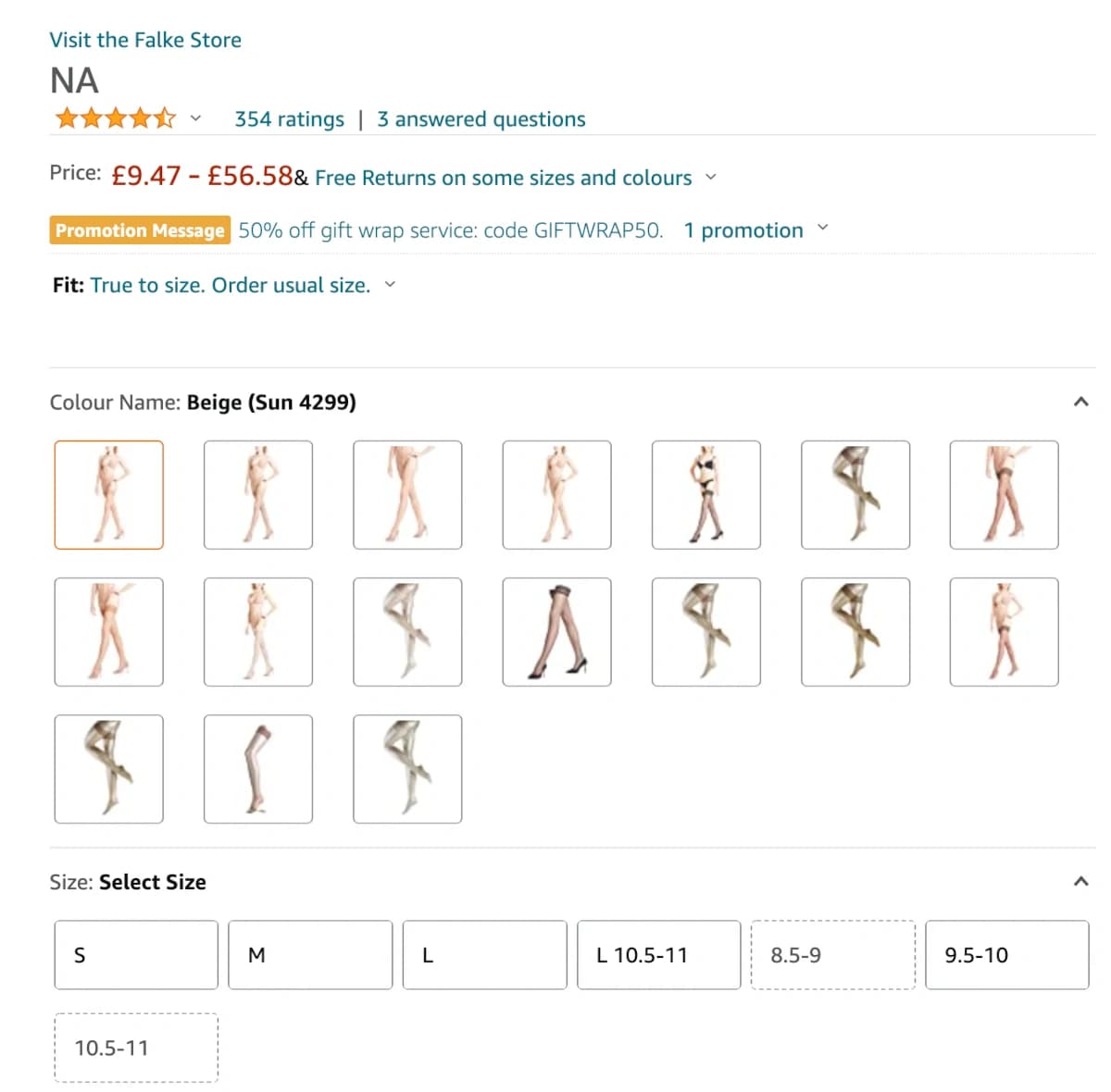Open the 354 ratings link
Viewport: 1111px width, 1092px height.
[x=289, y=118]
